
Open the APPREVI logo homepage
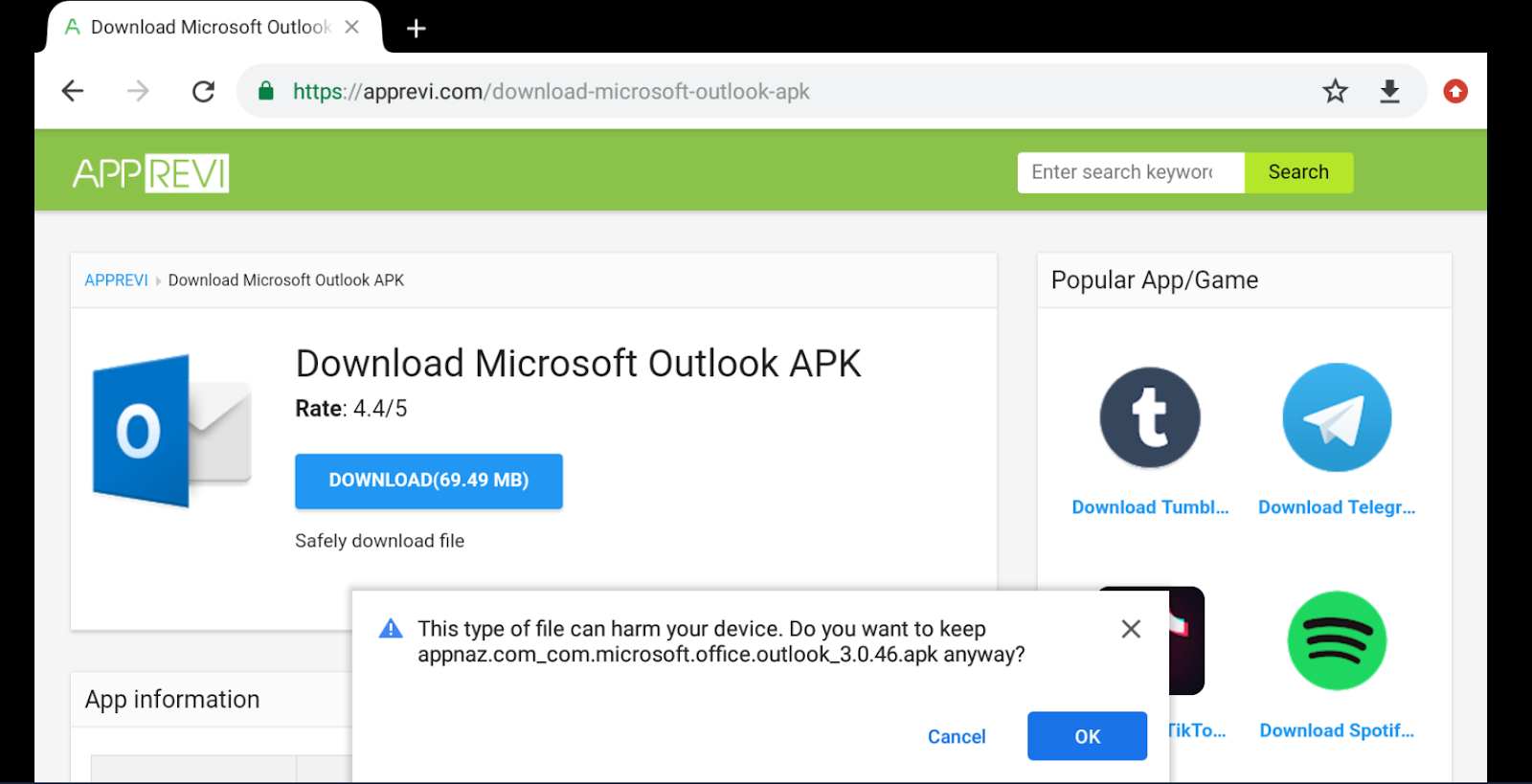coord(150,173)
